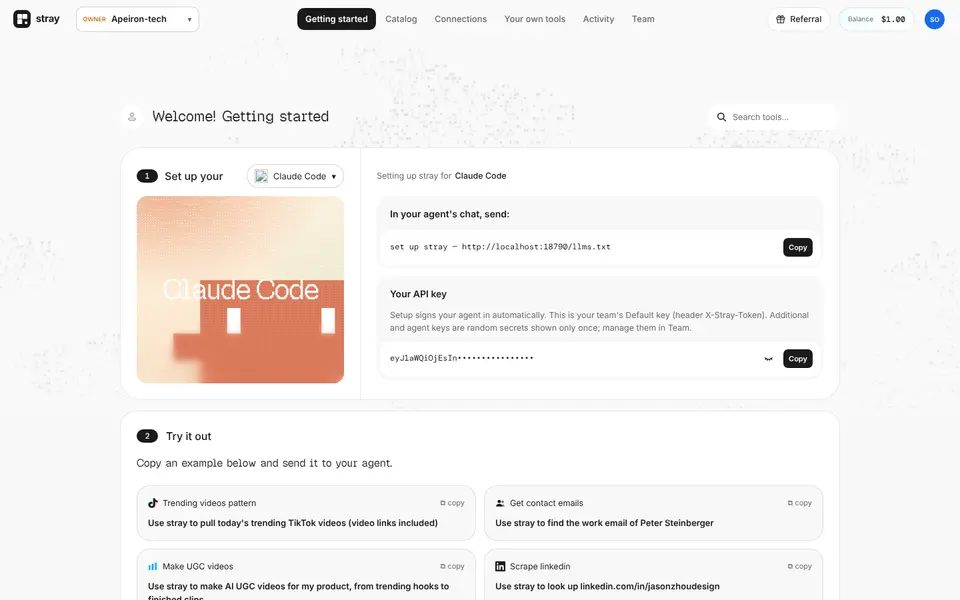Viewport: 960px width, 600px height.
Task: Open Your own tools tab
Action: pos(534,19)
